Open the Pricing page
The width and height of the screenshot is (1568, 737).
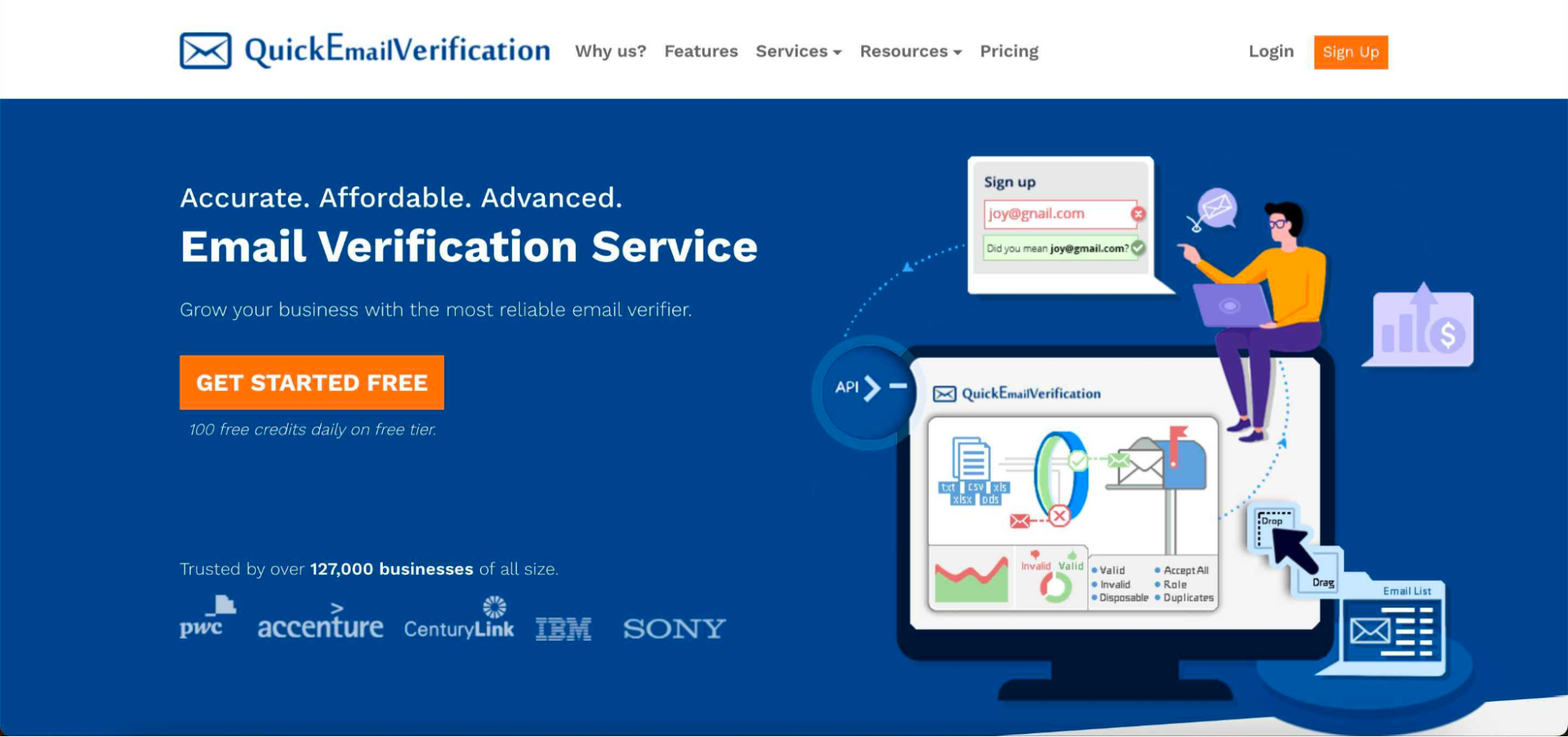[x=1009, y=52]
